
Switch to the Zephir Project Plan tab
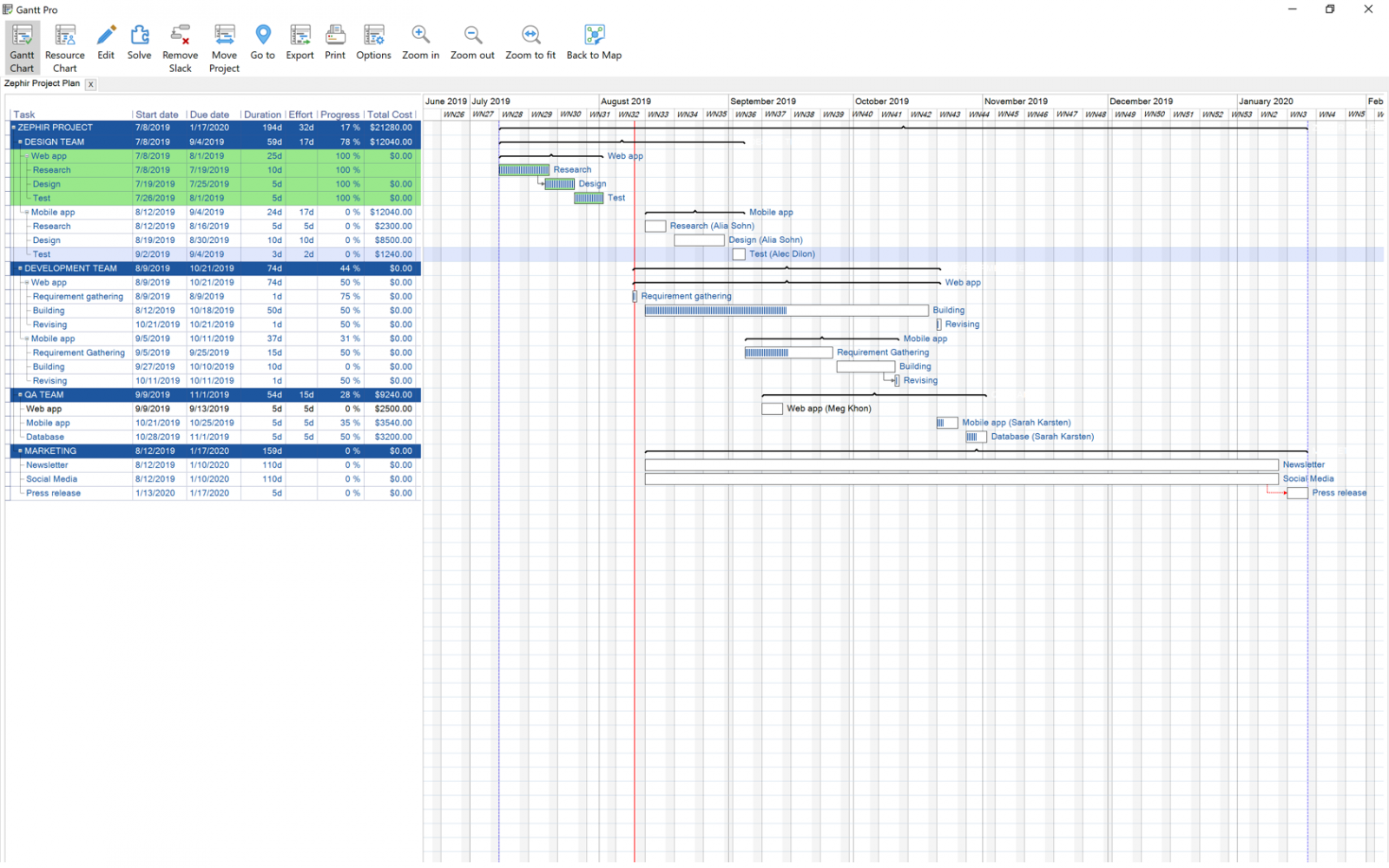pyautogui.click(x=42, y=83)
